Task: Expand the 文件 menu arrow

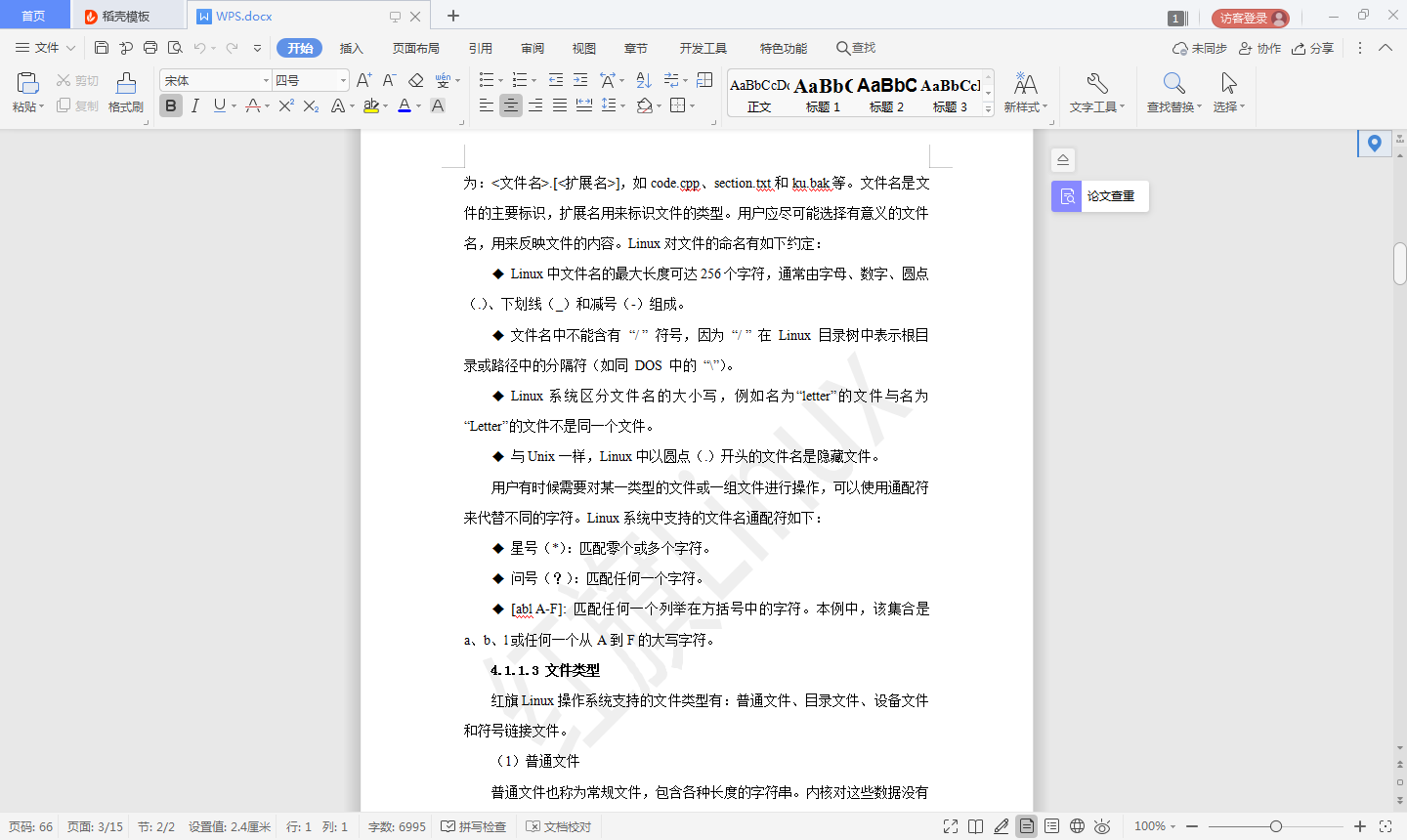Action: tap(70, 48)
